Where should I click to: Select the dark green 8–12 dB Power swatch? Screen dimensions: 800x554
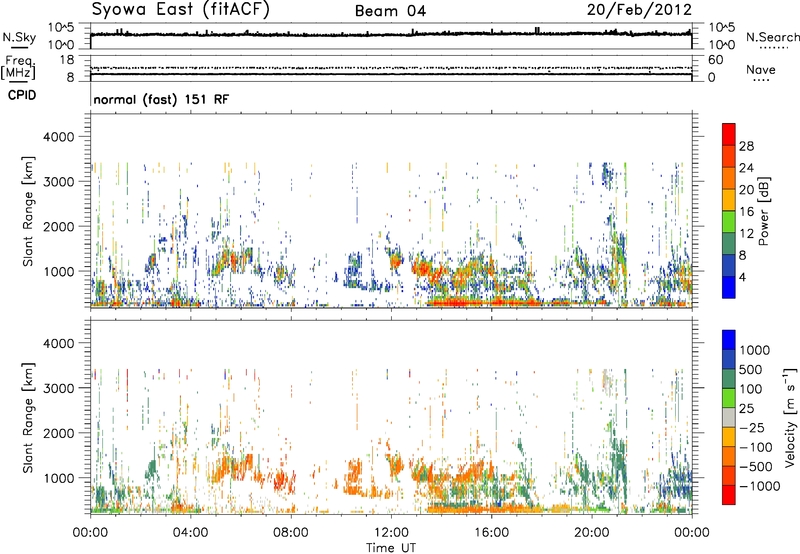click(729, 243)
